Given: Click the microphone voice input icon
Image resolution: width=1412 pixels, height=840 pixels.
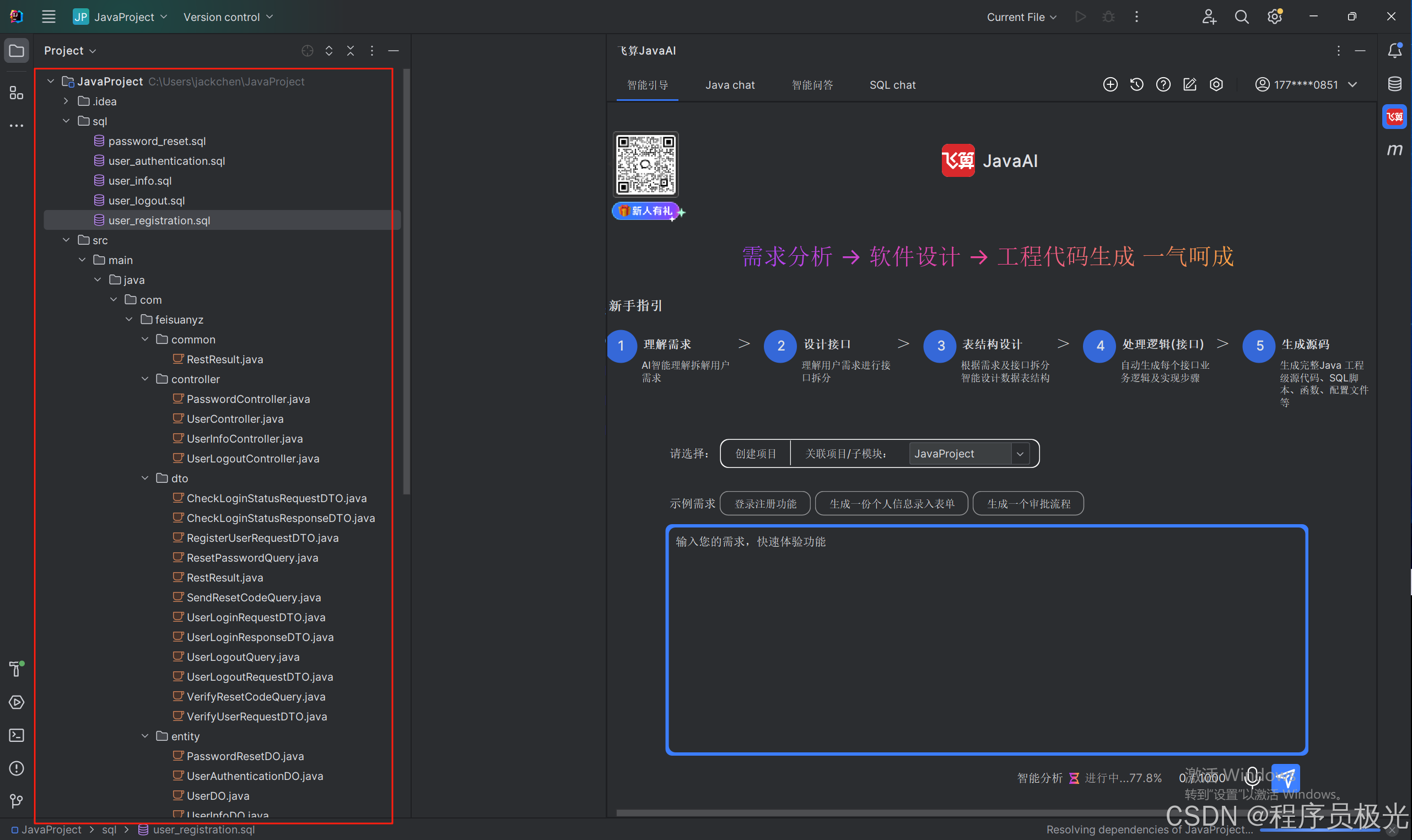Looking at the screenshot, I should click(x=1252, y=778).
